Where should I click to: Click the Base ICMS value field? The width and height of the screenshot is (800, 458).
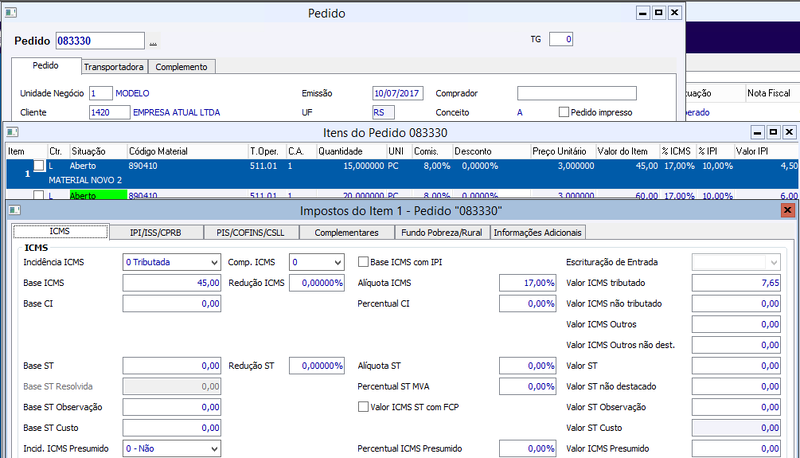(171, 283)
